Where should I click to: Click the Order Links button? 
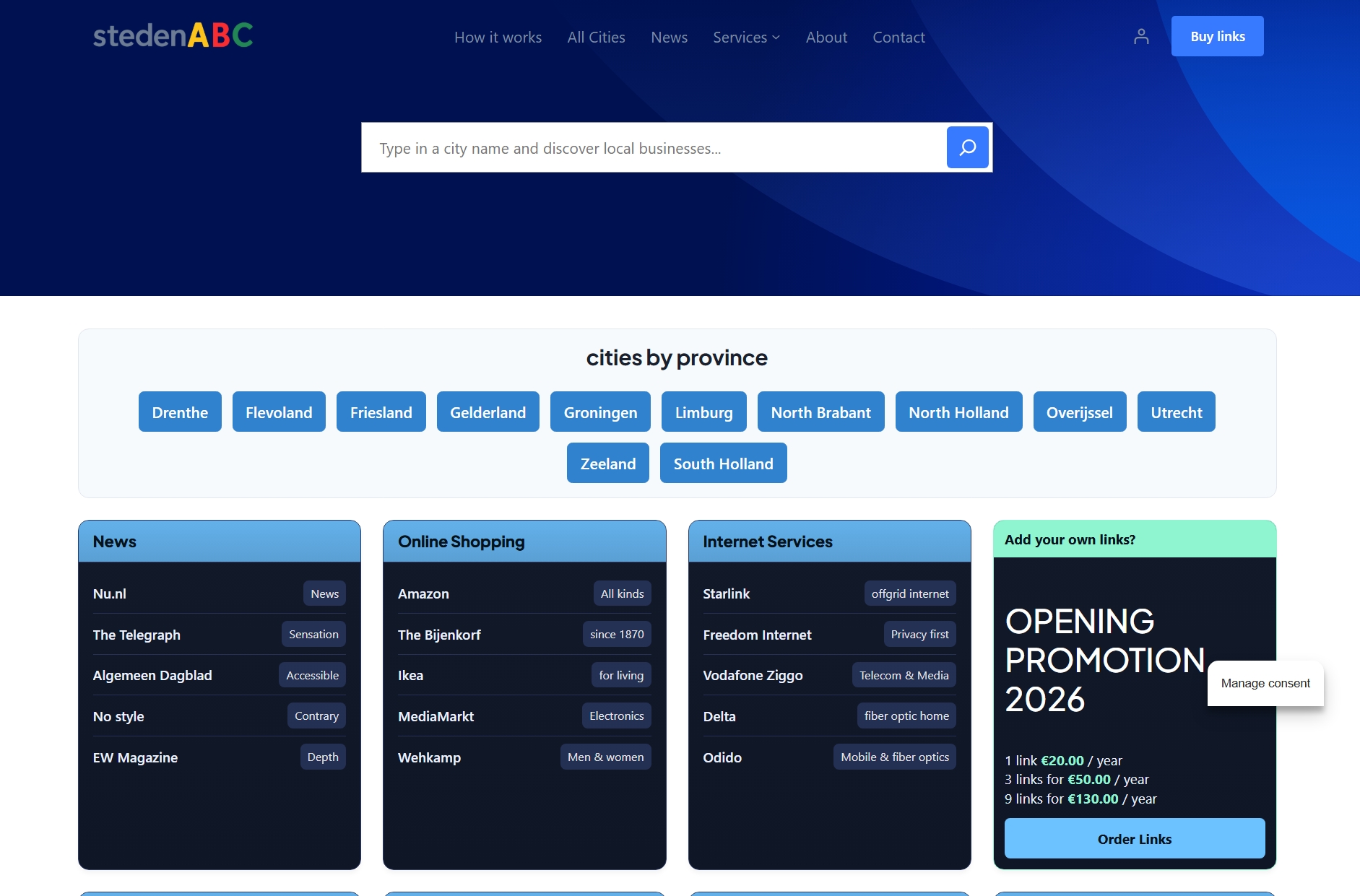coord(1135,838)
